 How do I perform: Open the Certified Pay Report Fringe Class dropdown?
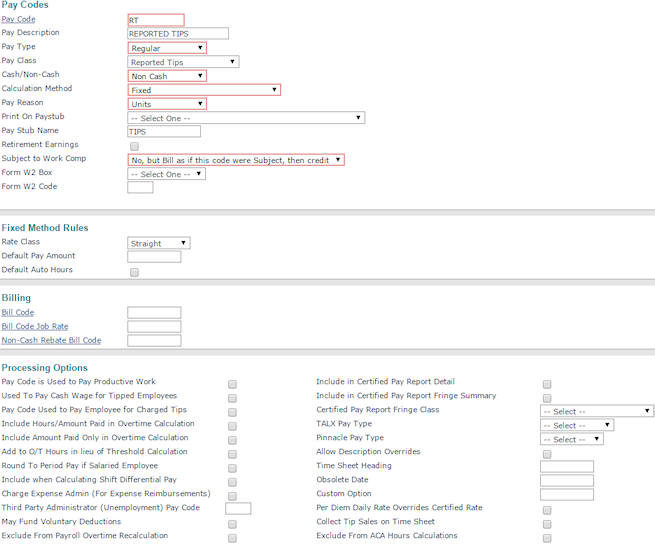click(x=596, y=411)
